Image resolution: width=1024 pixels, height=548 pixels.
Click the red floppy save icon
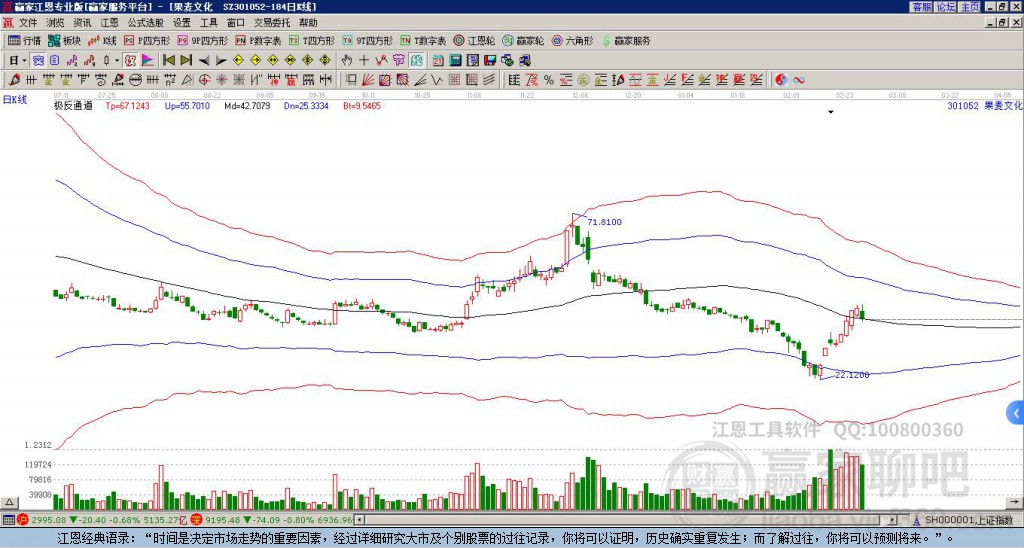pyautogui.click(x=490, y=61)
